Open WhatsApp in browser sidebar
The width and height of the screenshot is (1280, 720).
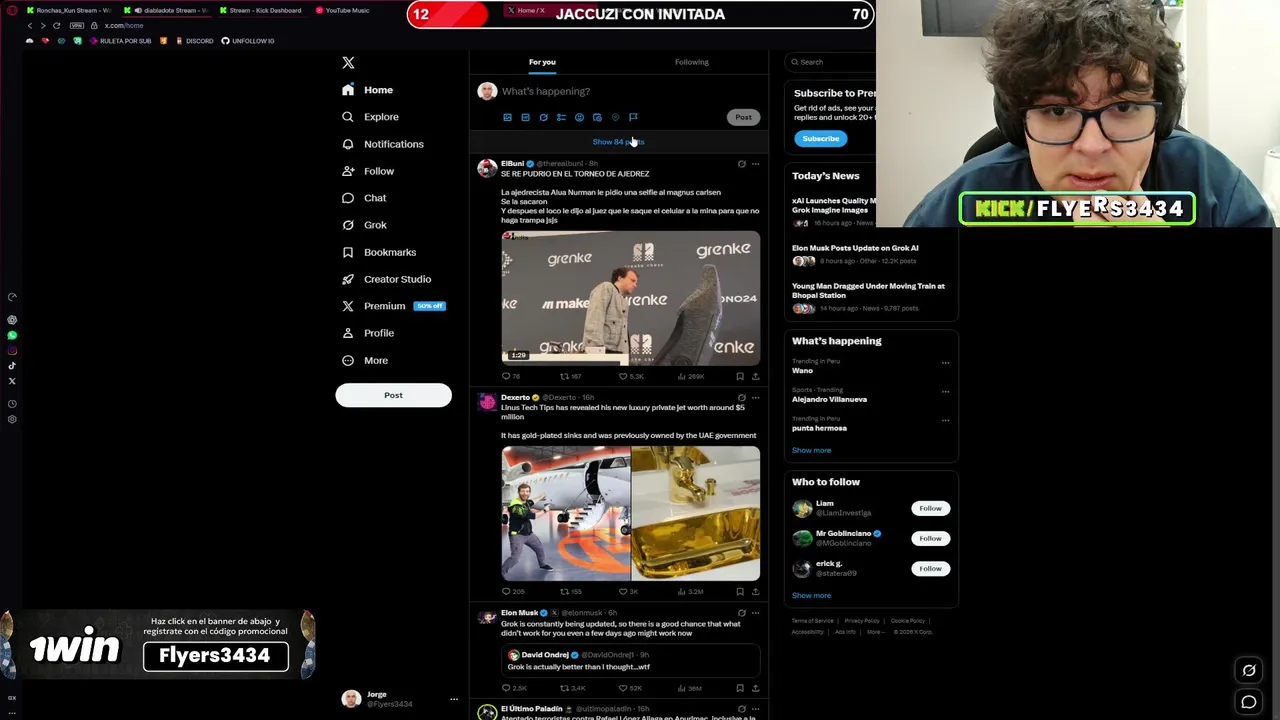(x=12, y=335)
